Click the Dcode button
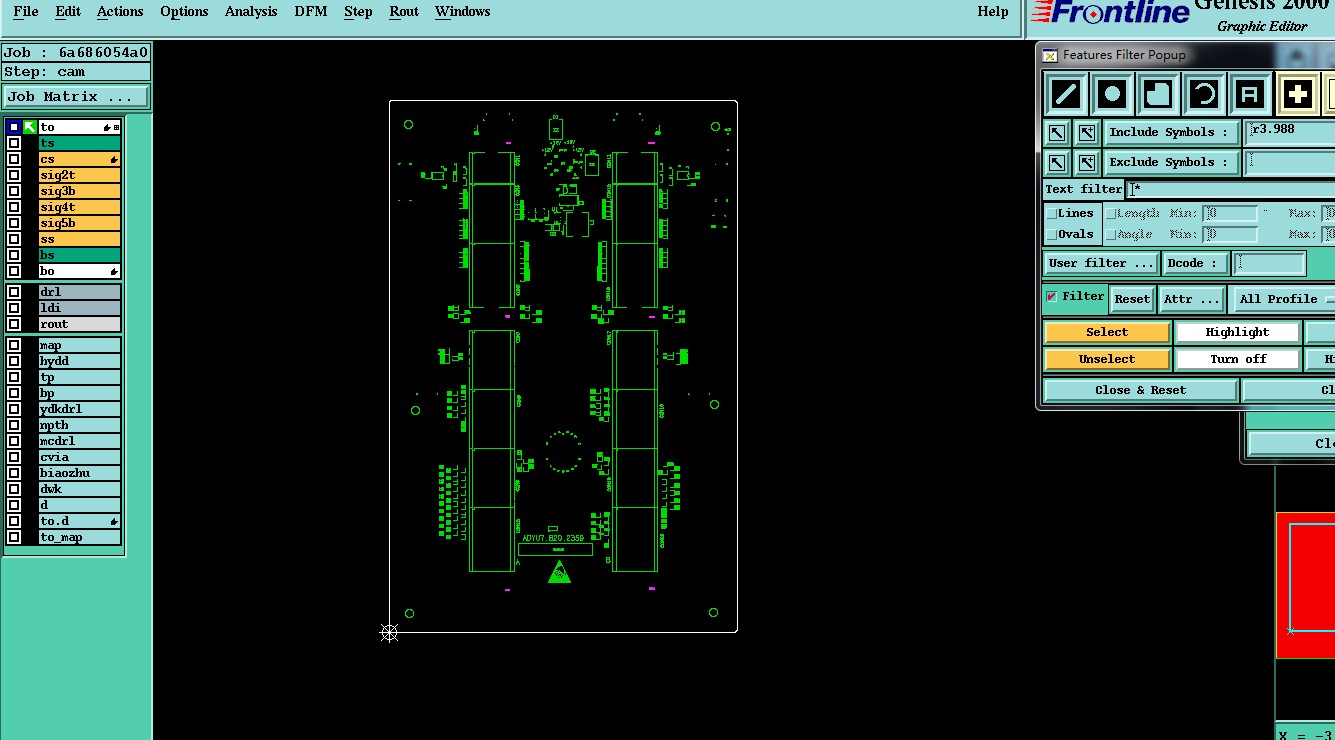 (1195, 263)
